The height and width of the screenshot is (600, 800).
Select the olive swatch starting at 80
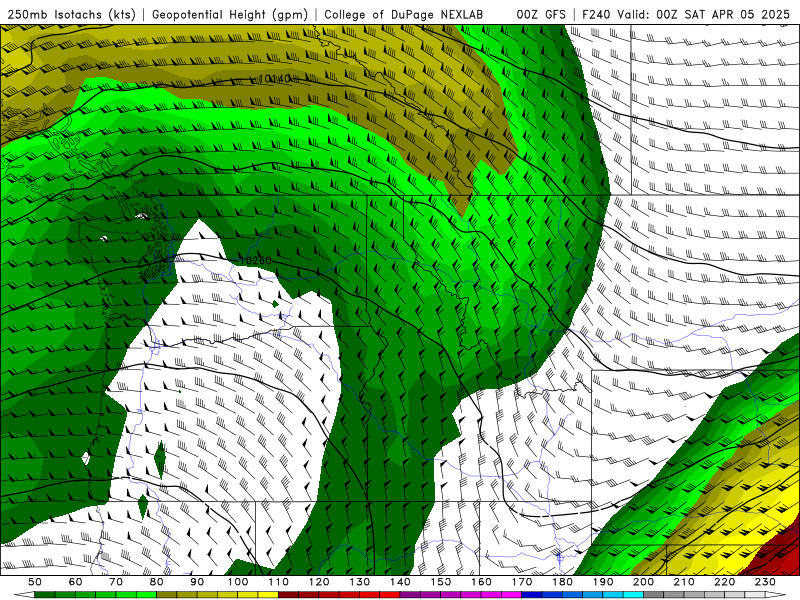click(x=166, y=595)
